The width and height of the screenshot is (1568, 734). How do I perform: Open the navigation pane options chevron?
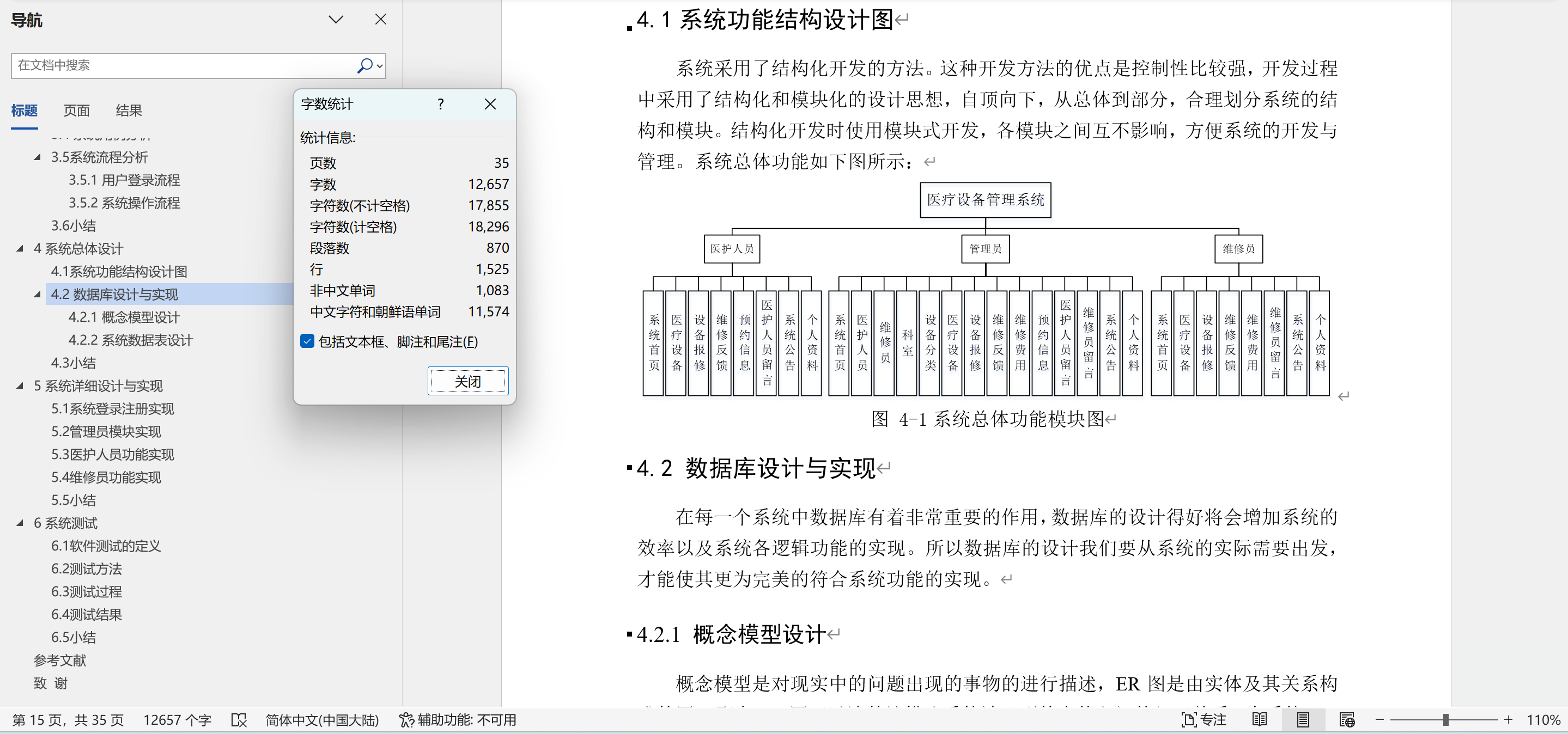click(x=336, y=20)
